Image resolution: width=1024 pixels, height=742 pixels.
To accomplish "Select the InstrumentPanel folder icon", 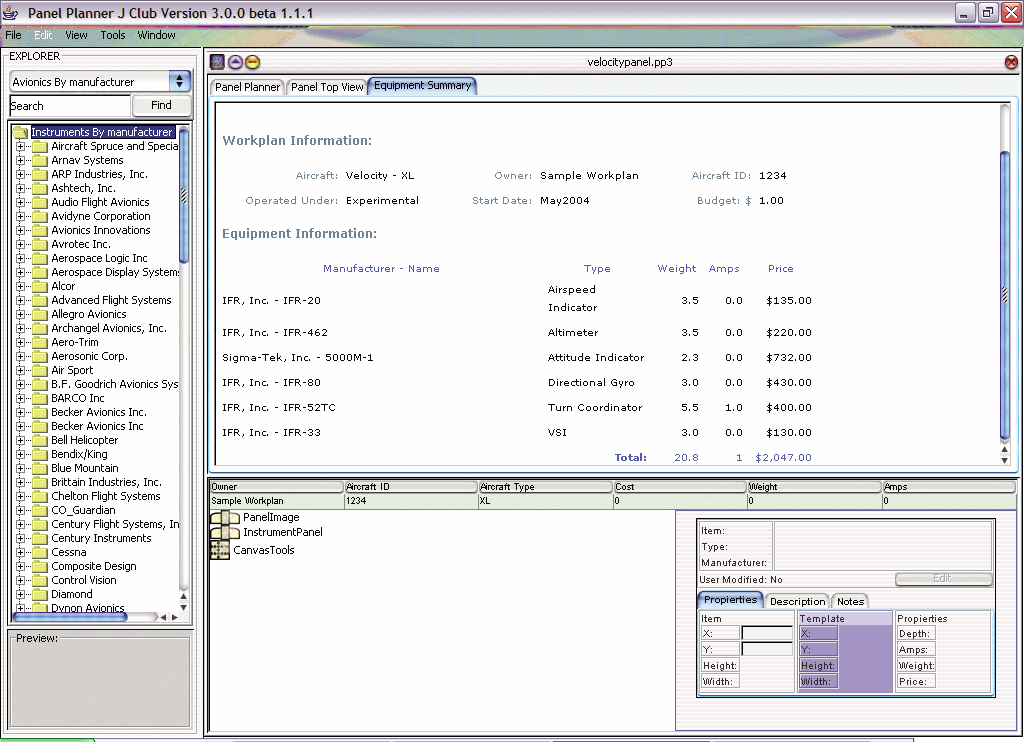I will 224,533.
